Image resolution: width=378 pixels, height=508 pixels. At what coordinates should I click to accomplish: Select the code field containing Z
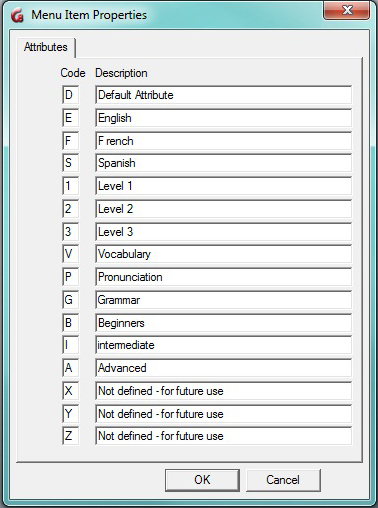point(71,436)
